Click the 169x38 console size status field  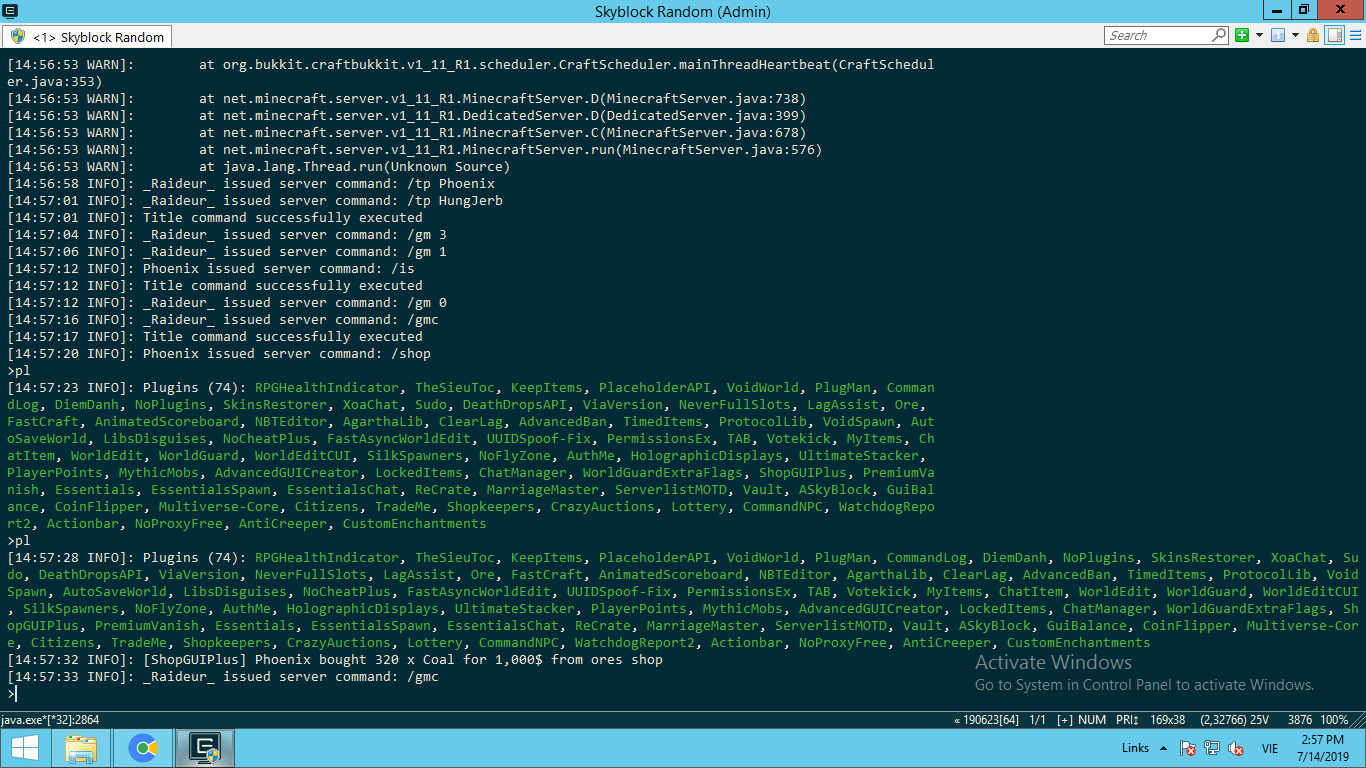(x=1169, y=720)
